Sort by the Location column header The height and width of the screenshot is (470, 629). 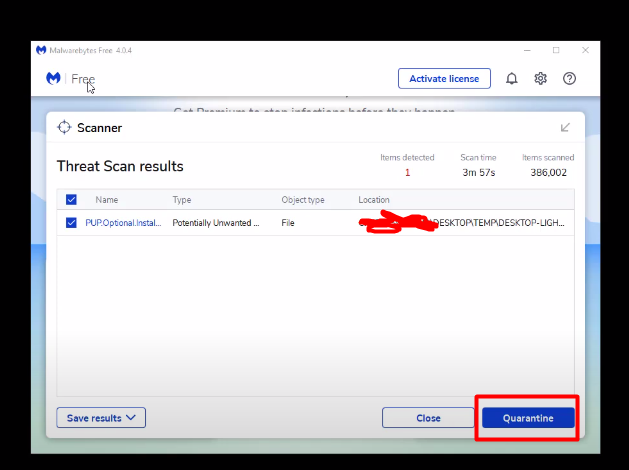(374, 200)
